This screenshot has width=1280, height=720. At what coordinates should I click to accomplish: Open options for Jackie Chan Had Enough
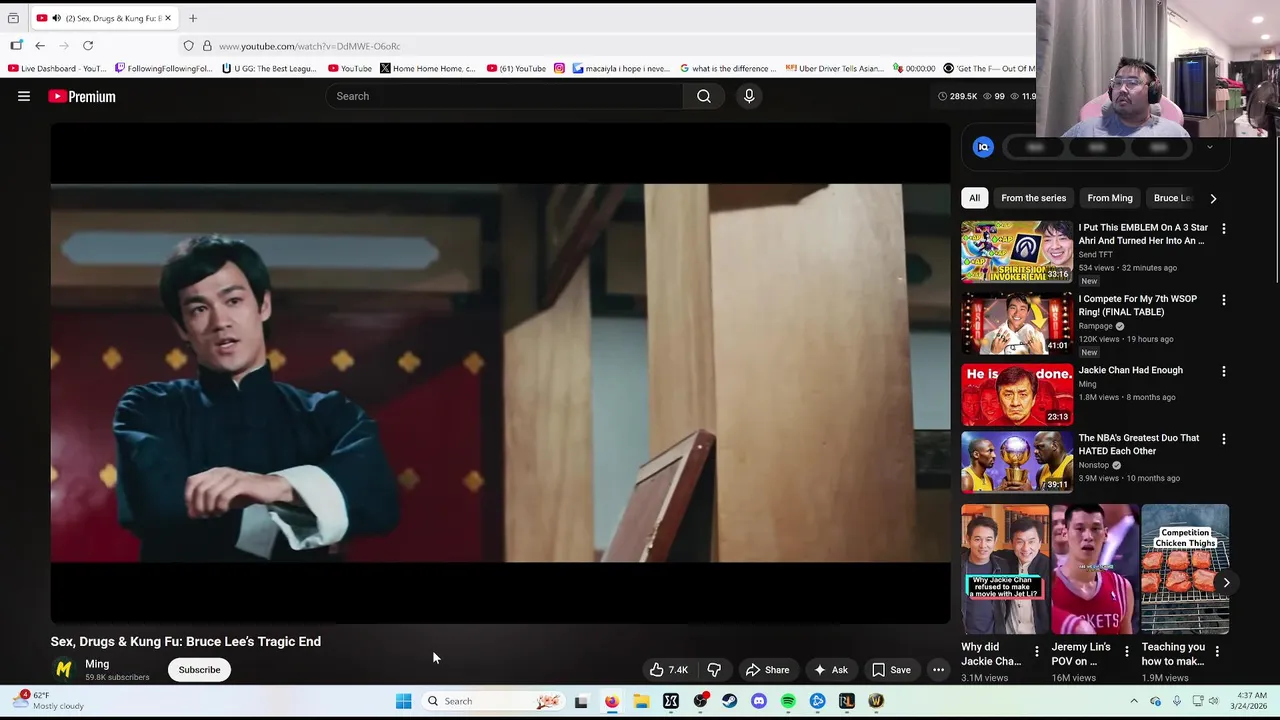tap(1223, 371)
